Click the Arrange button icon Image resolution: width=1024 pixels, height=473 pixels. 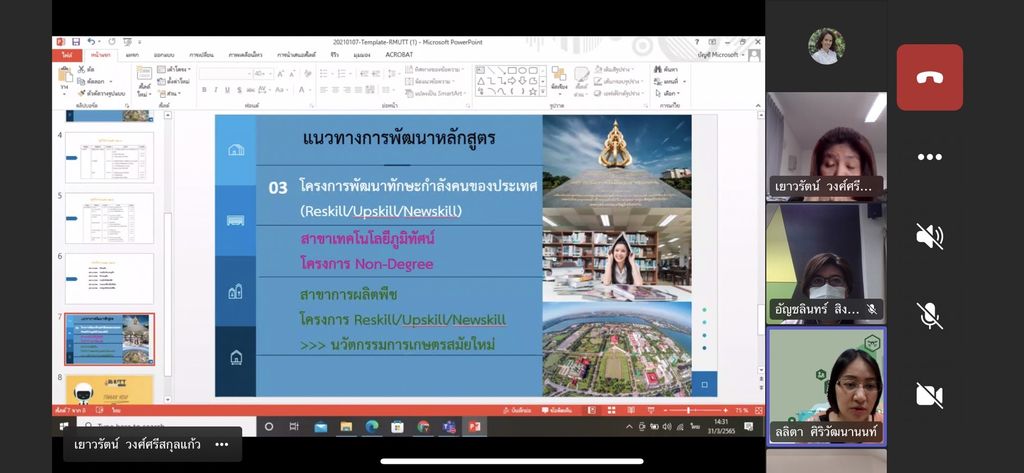point(558,74)
